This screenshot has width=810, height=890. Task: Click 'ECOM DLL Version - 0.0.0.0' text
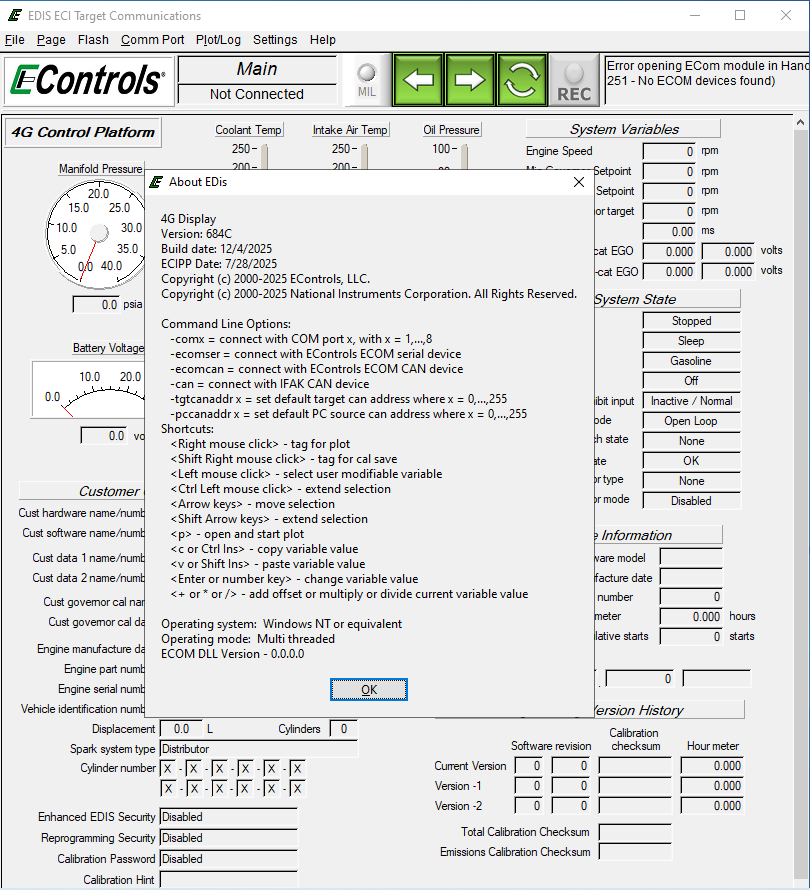coord(233,654)
